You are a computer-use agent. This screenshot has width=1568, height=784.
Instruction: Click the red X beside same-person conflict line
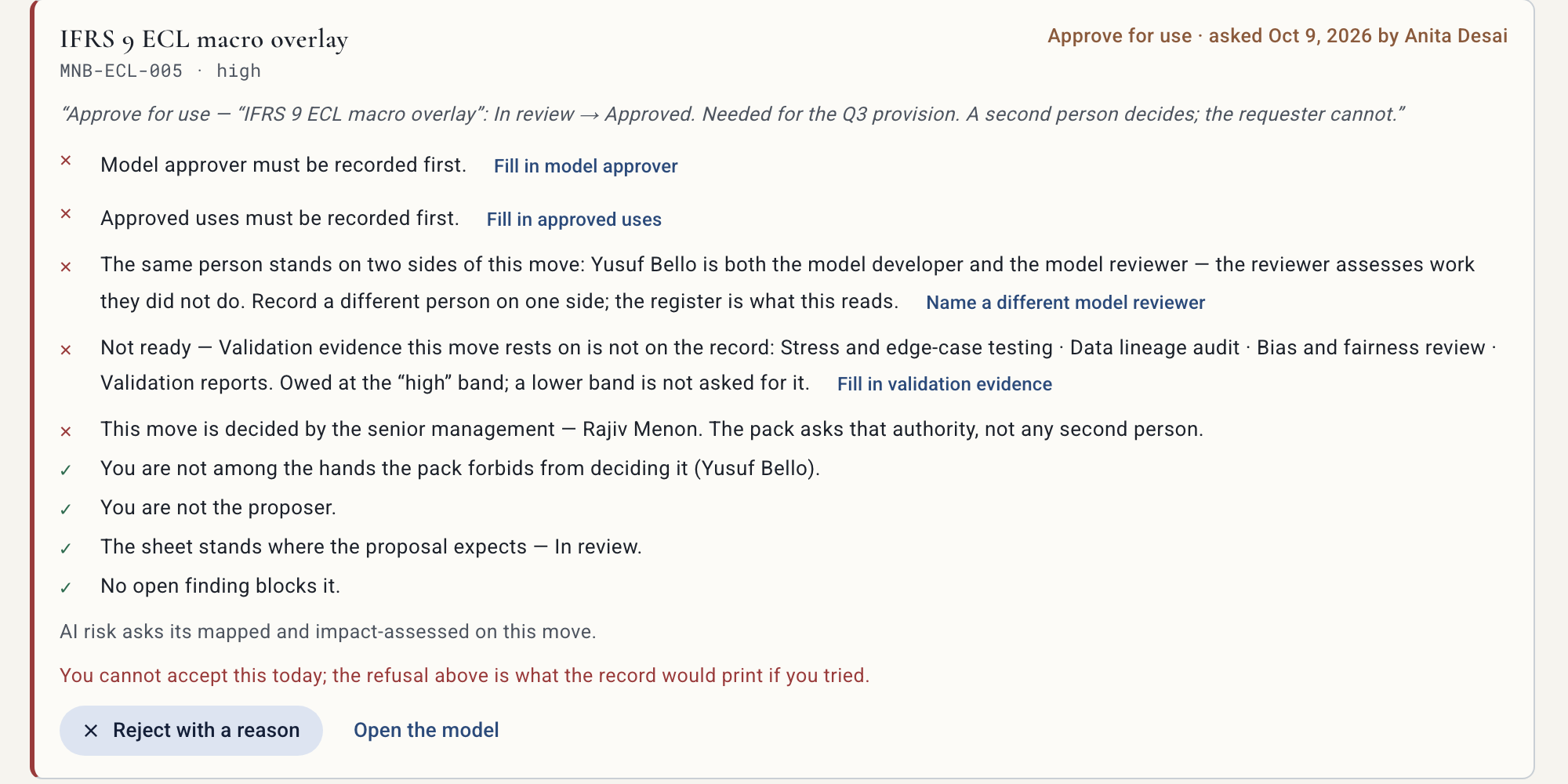coord(66,267)
